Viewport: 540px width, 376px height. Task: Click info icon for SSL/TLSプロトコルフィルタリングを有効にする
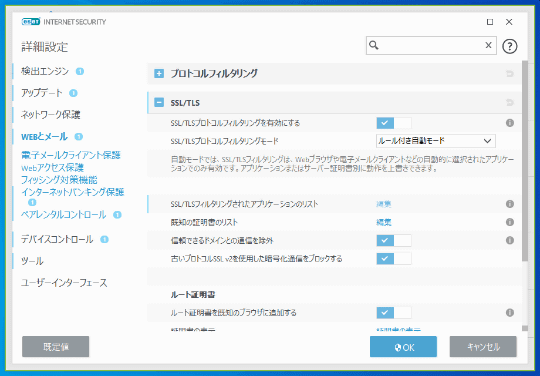(x=510, y=123)
